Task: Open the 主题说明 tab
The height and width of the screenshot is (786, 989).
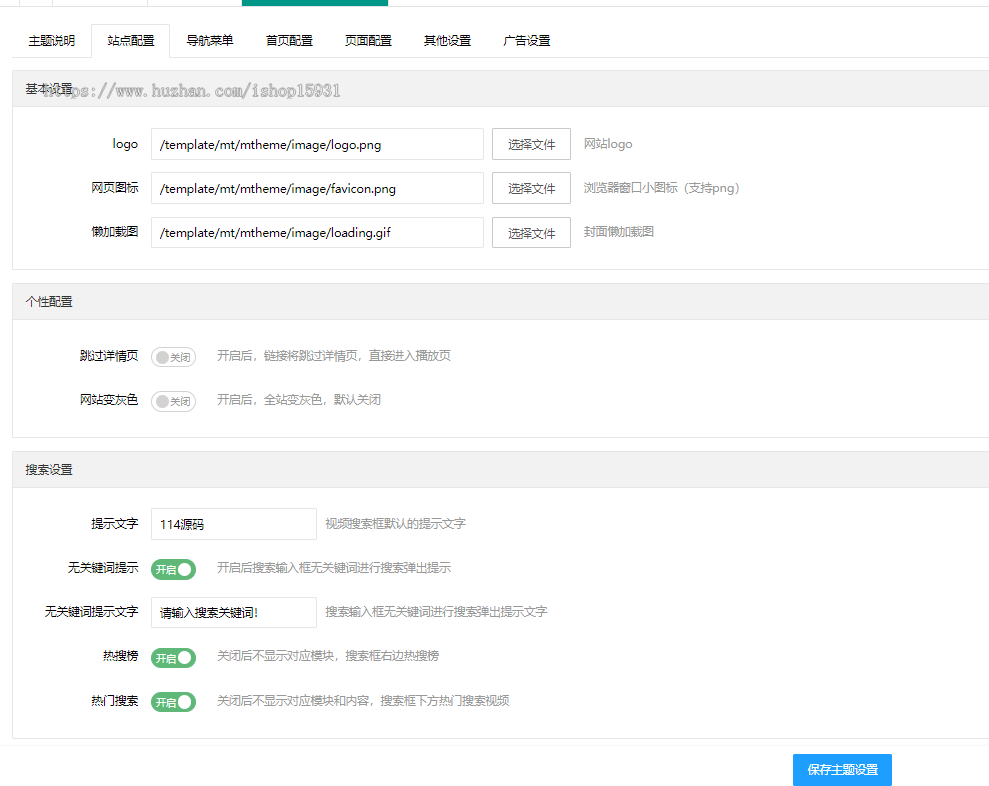Action: [52, 41]
